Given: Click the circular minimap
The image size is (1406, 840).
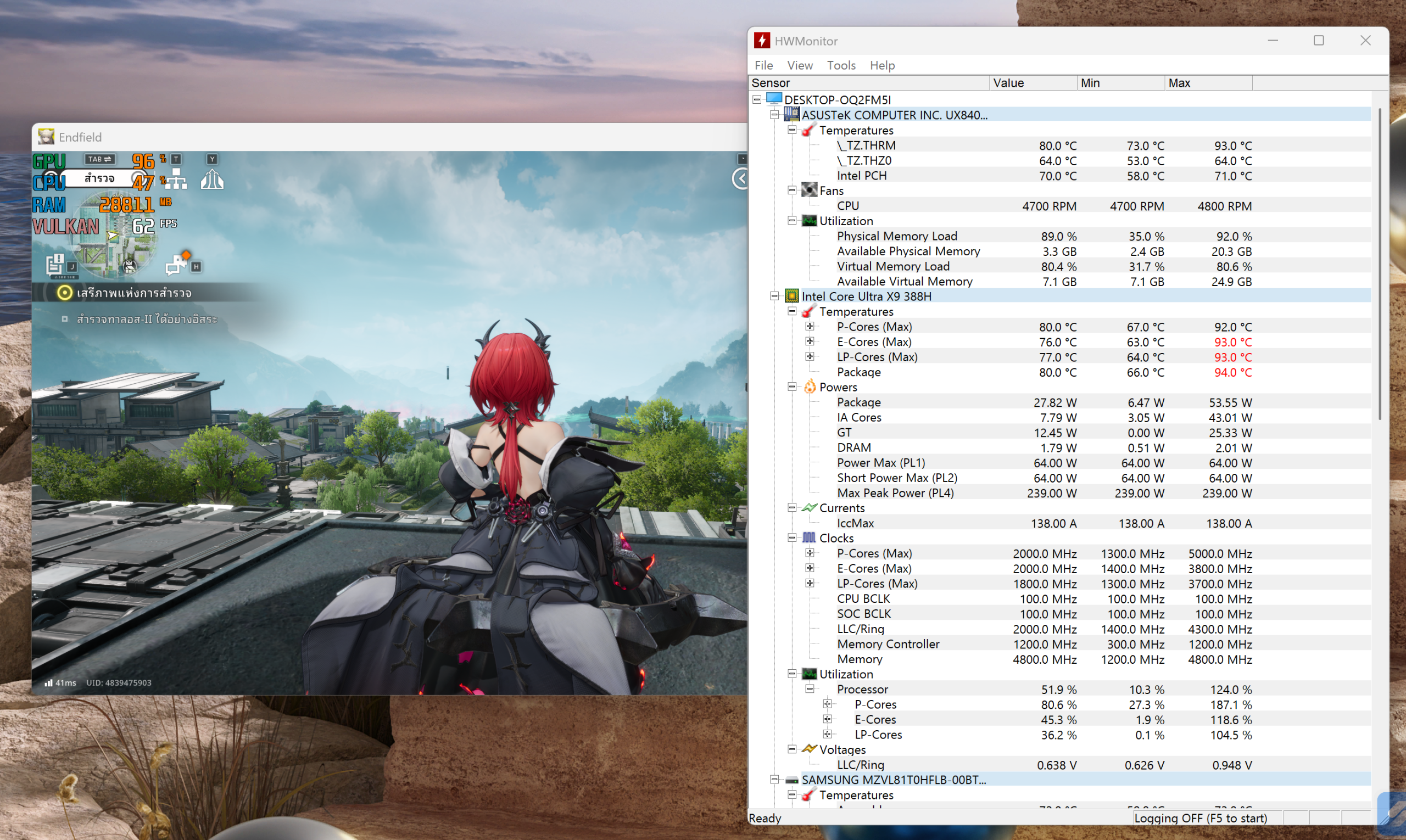Looking at the screenshot, I should click(113, 235).
